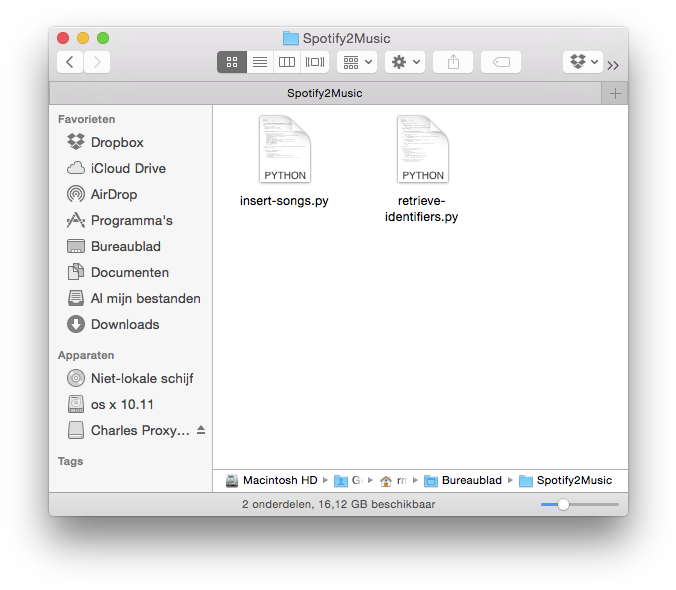This screenshot has width=676, height=590.
Task: Open the arrange items dropdown
Action: pyautogui.click(x=357, y=62)
